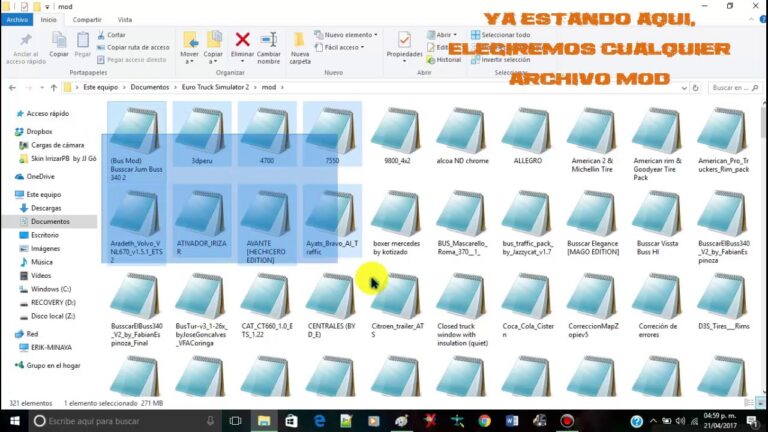Select the D3S_Tires__Rims file
Viewport: 768px width, 432px height.
click(723, 302)
